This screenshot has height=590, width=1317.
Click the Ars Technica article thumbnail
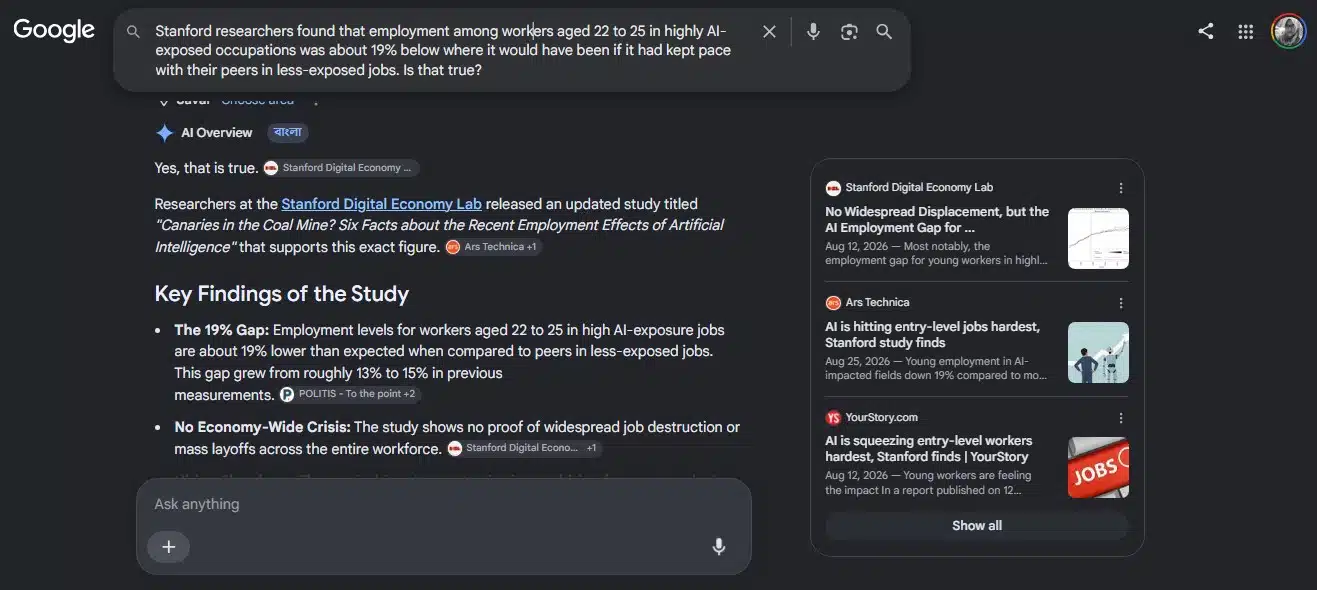(1098, 352)
